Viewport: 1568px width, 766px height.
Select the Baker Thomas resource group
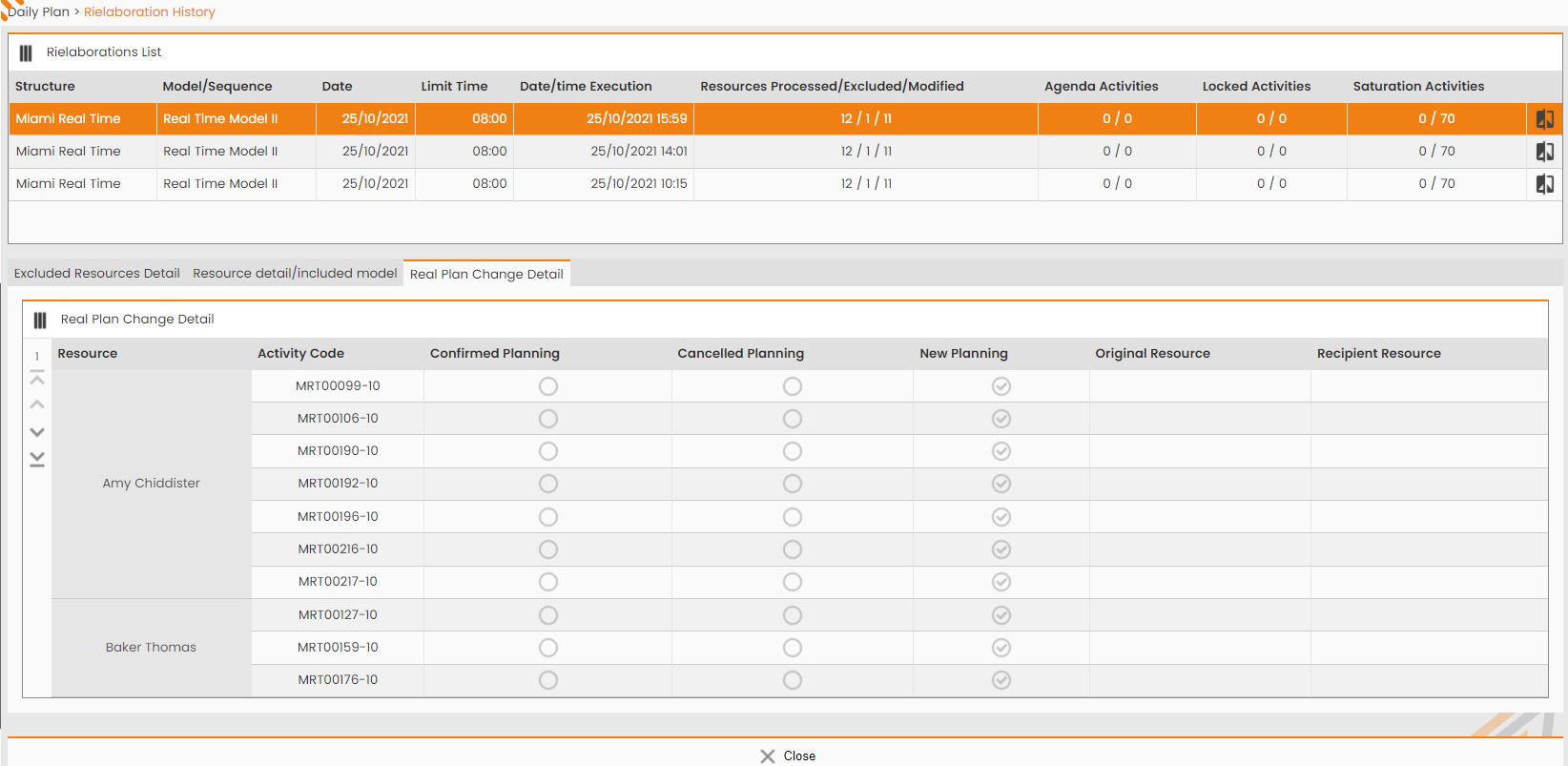152,648
